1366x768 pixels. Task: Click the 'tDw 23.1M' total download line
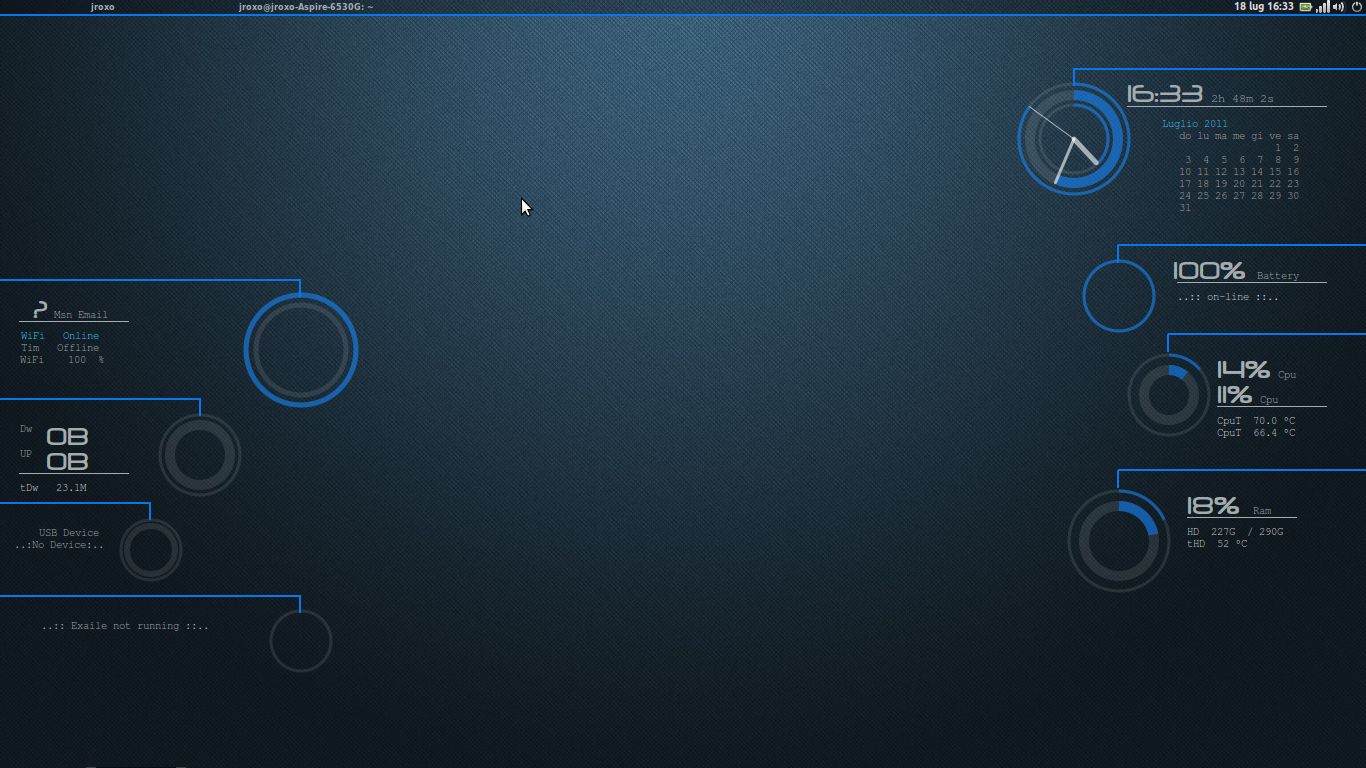[53, 488]
